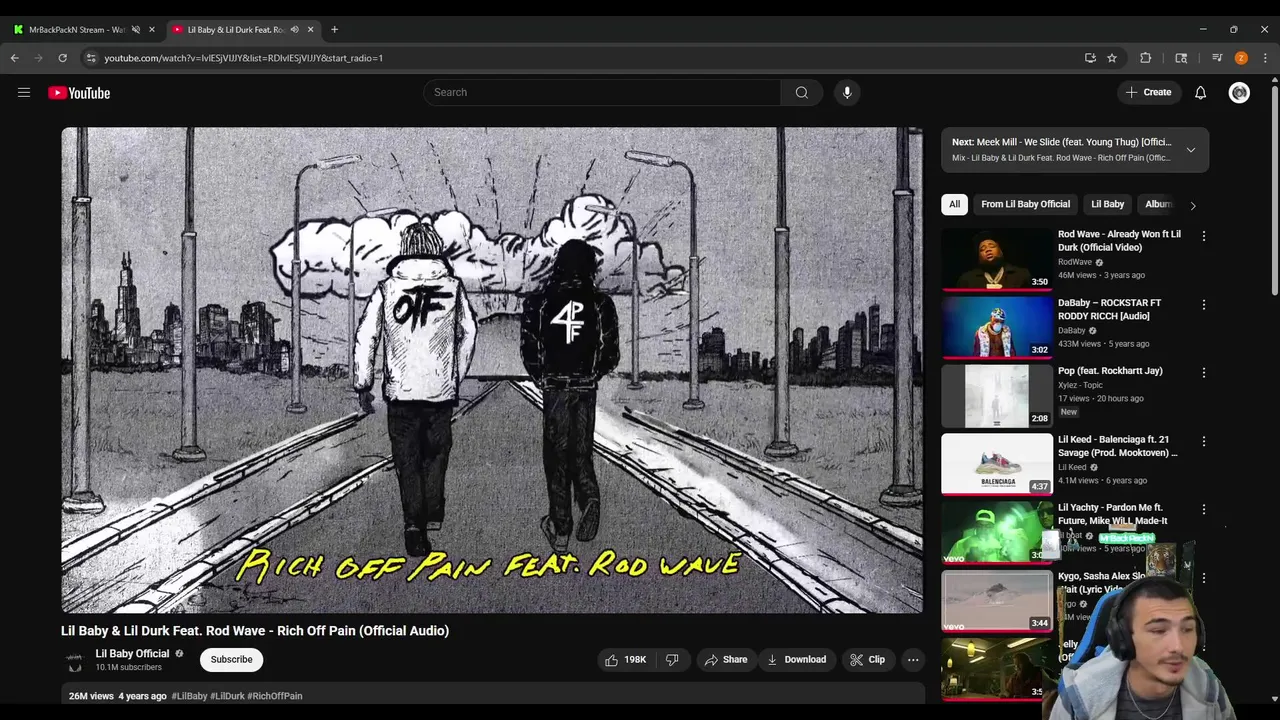Open Lil Baby Official channel name link
Viewport: 1280px width, 720px height.
[132, 654]
